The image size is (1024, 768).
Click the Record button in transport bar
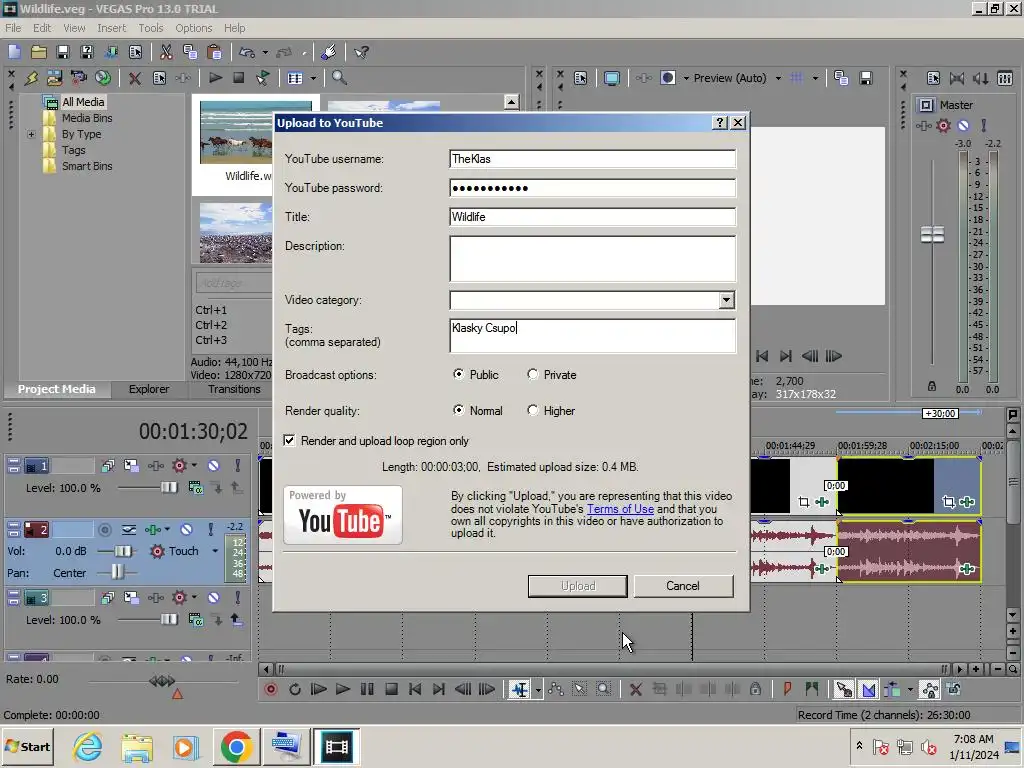pos(270,689)
